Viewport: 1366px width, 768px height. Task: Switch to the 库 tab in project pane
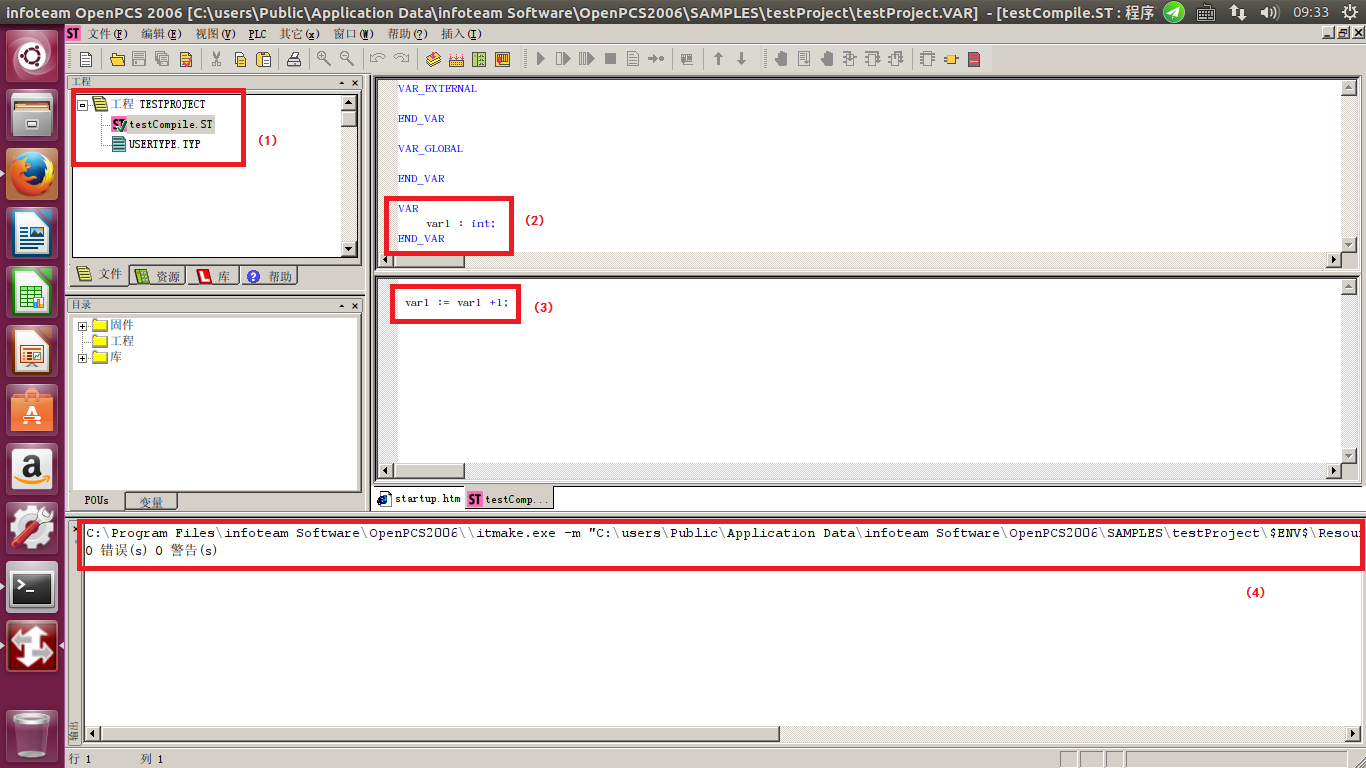[214, 276]
